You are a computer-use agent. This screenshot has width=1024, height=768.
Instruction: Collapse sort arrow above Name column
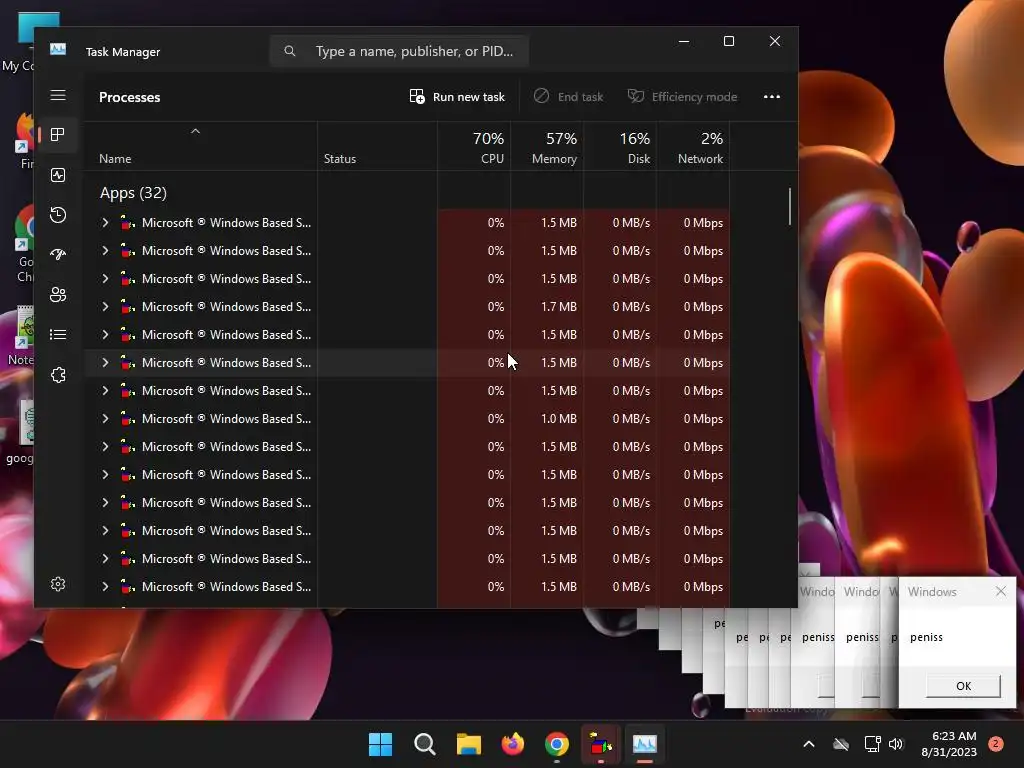pos(195,131)
